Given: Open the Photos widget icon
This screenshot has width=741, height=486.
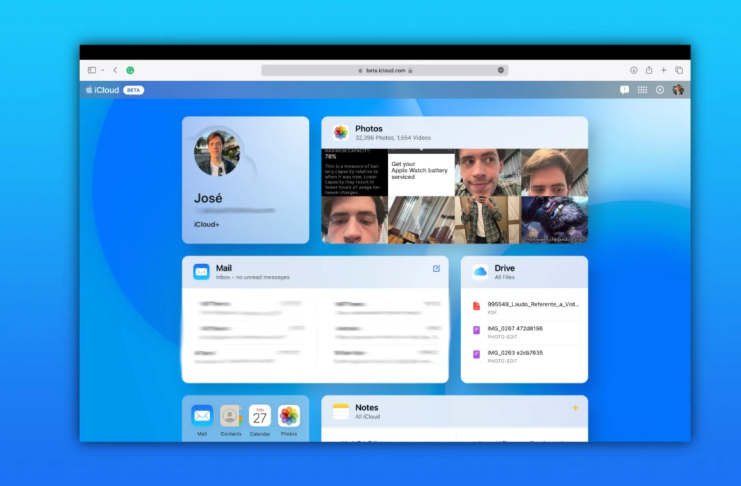Looking at the screenshot, I should pos(340,132).
